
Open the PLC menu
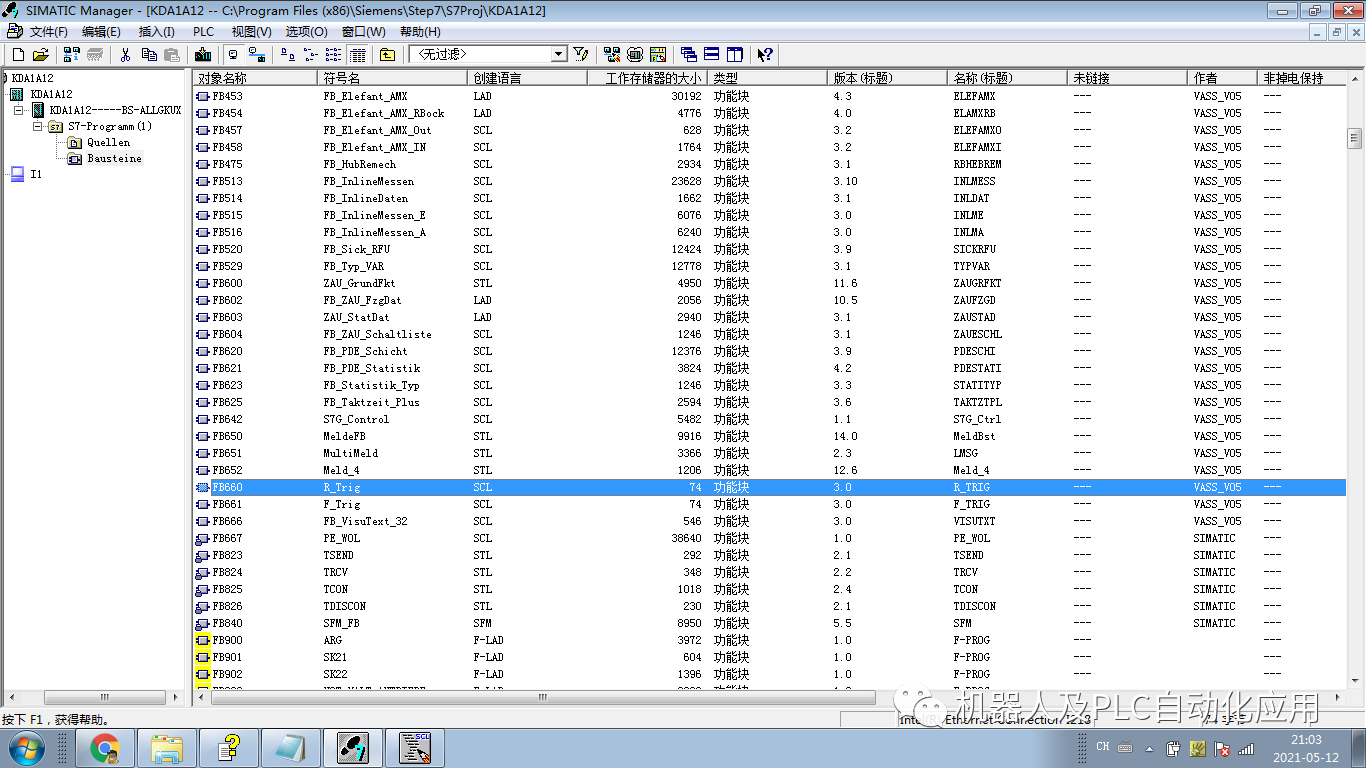203,32
